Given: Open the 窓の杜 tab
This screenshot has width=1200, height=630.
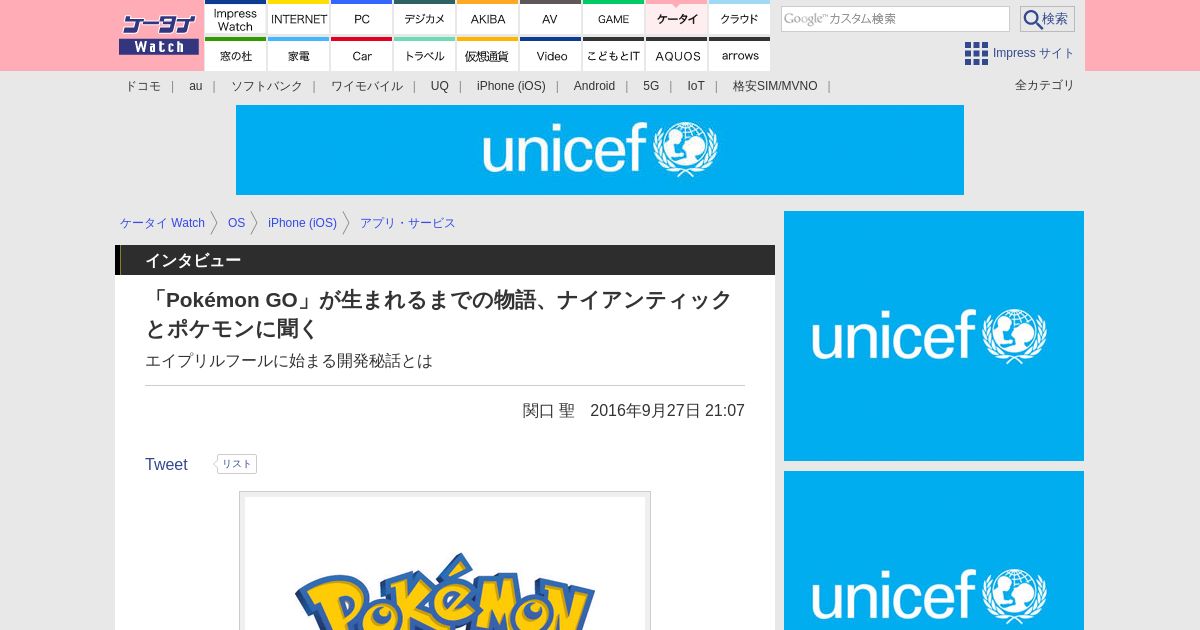Looking at the screenshot, I should [x=235, y=55].
